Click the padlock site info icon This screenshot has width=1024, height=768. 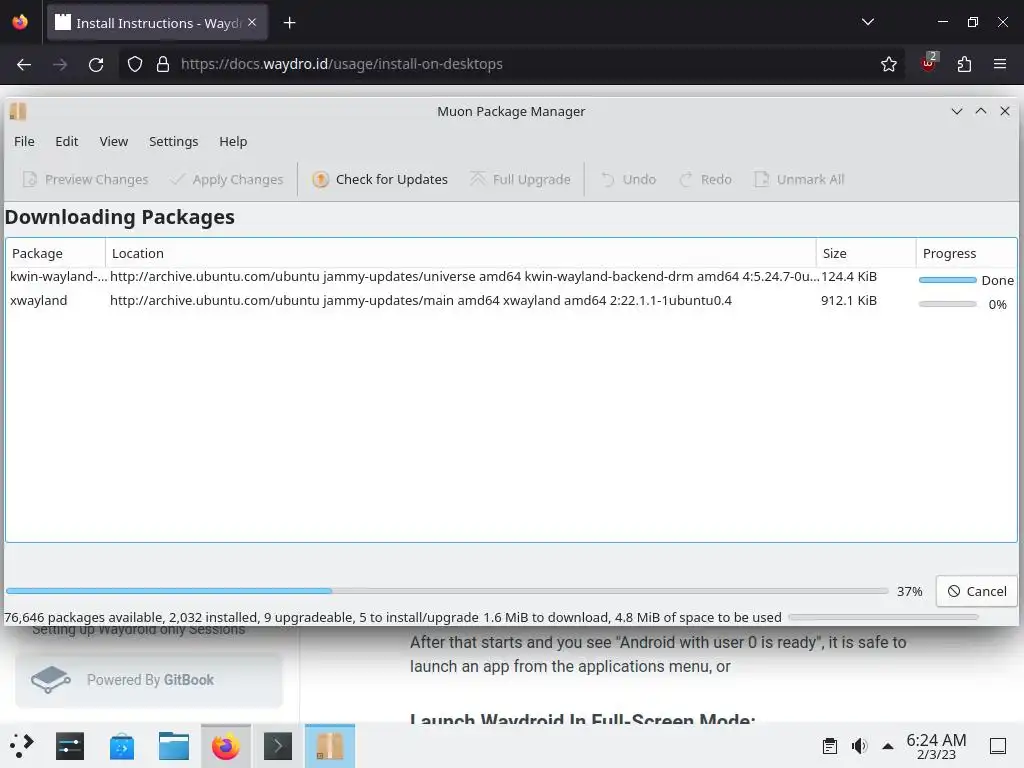[163, 64]
